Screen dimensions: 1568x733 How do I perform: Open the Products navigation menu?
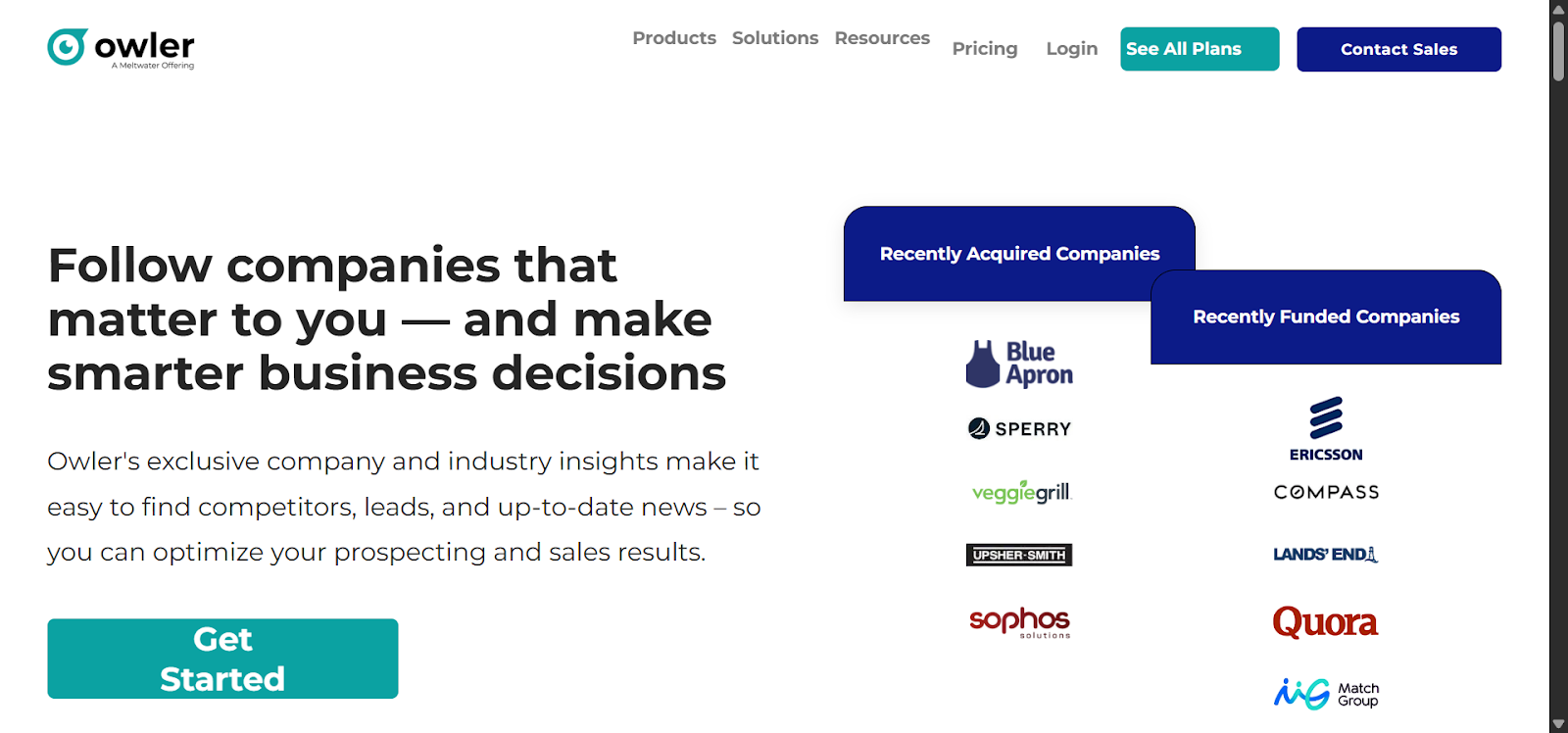pyautogui.click(x=674, y=37)
